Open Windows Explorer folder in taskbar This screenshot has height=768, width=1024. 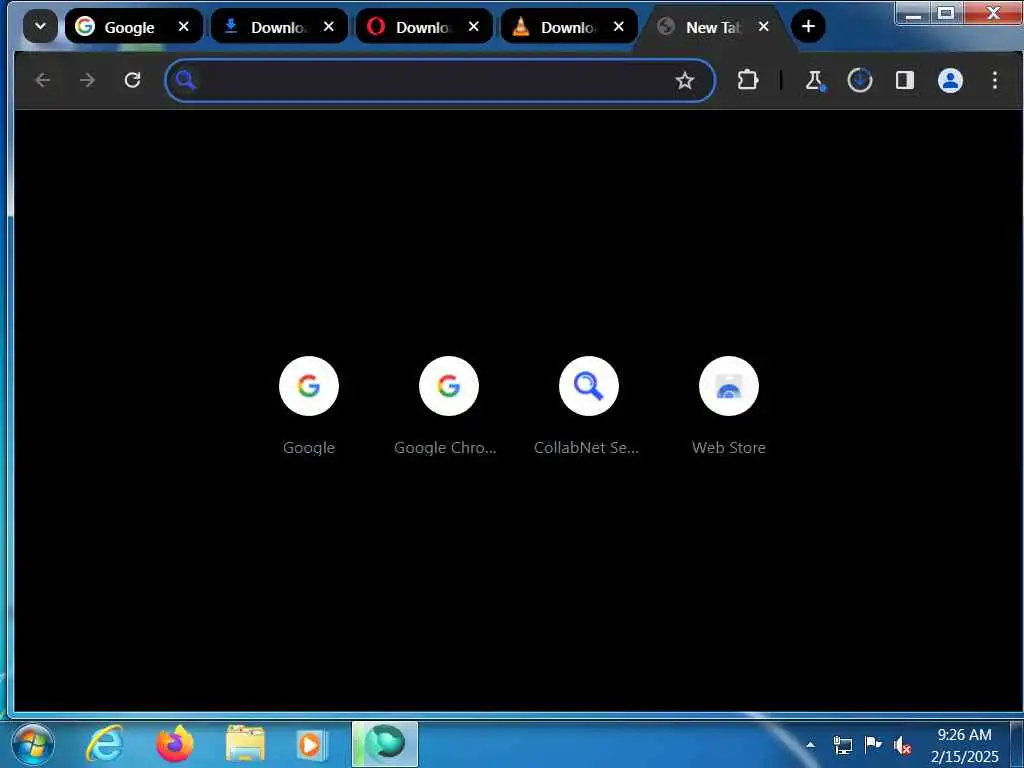point(246,744)
